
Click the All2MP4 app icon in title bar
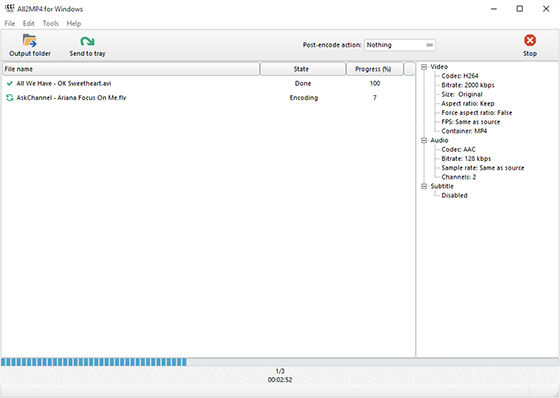(x=9, y=9)
